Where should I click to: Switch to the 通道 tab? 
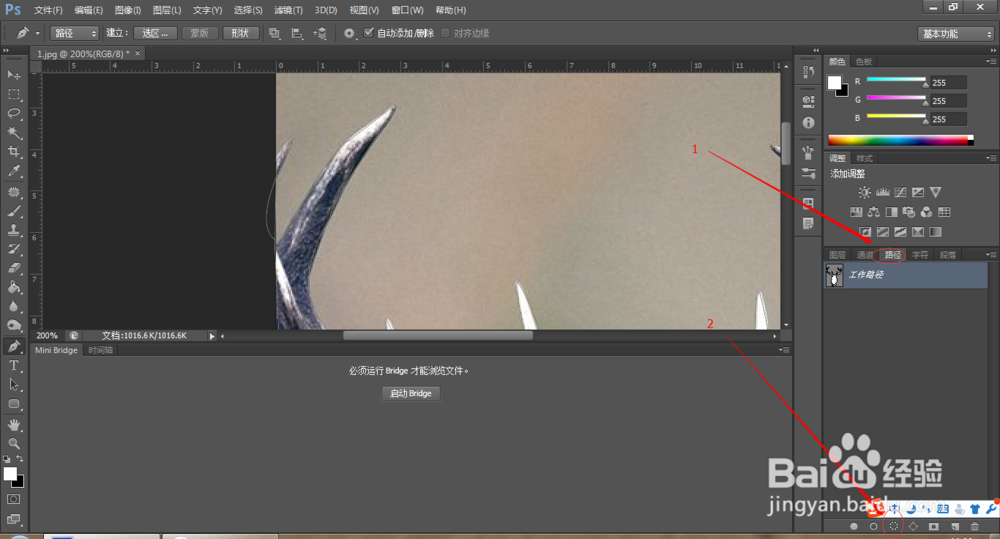865,255
